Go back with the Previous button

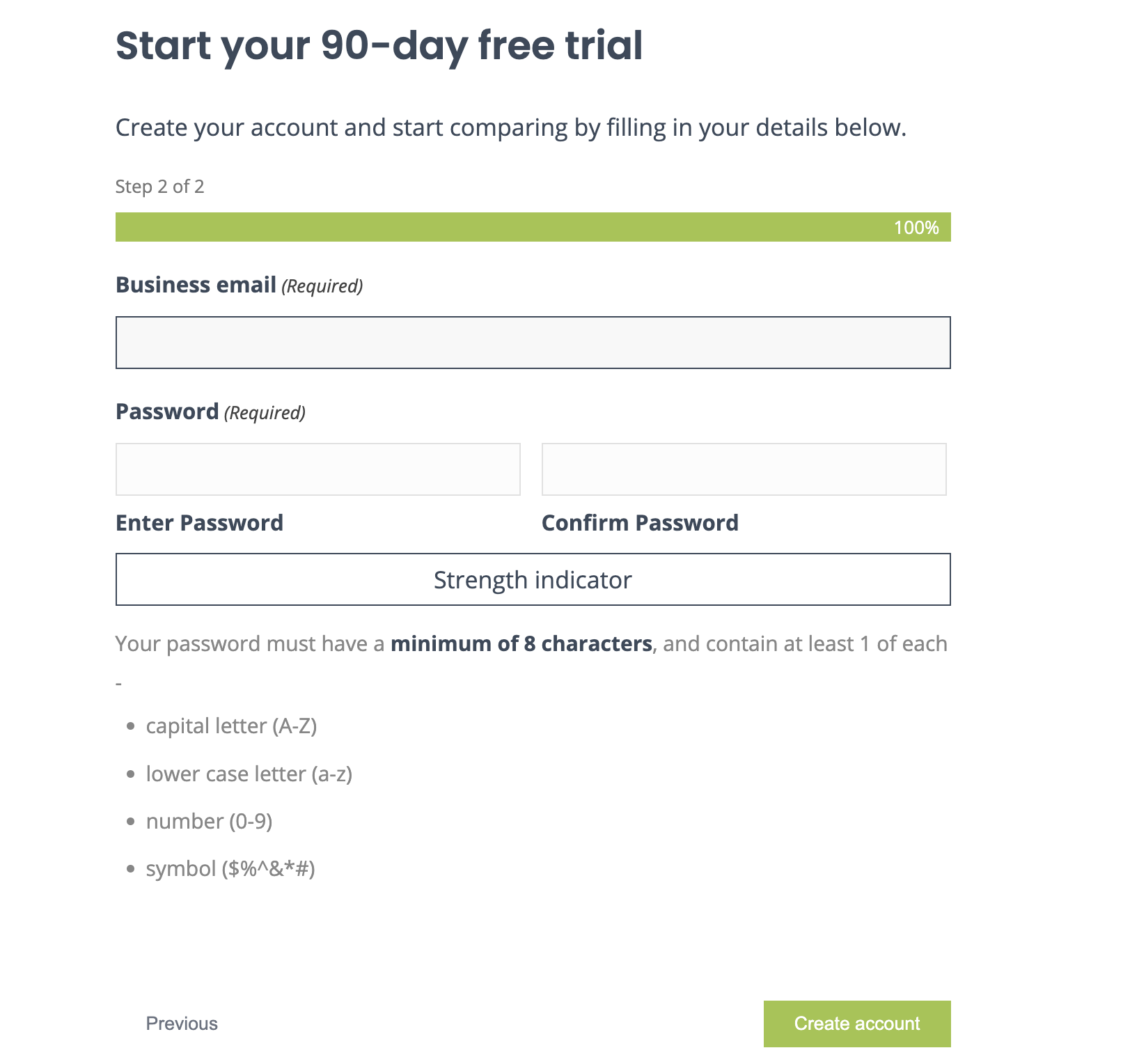tap(182, 1024)
